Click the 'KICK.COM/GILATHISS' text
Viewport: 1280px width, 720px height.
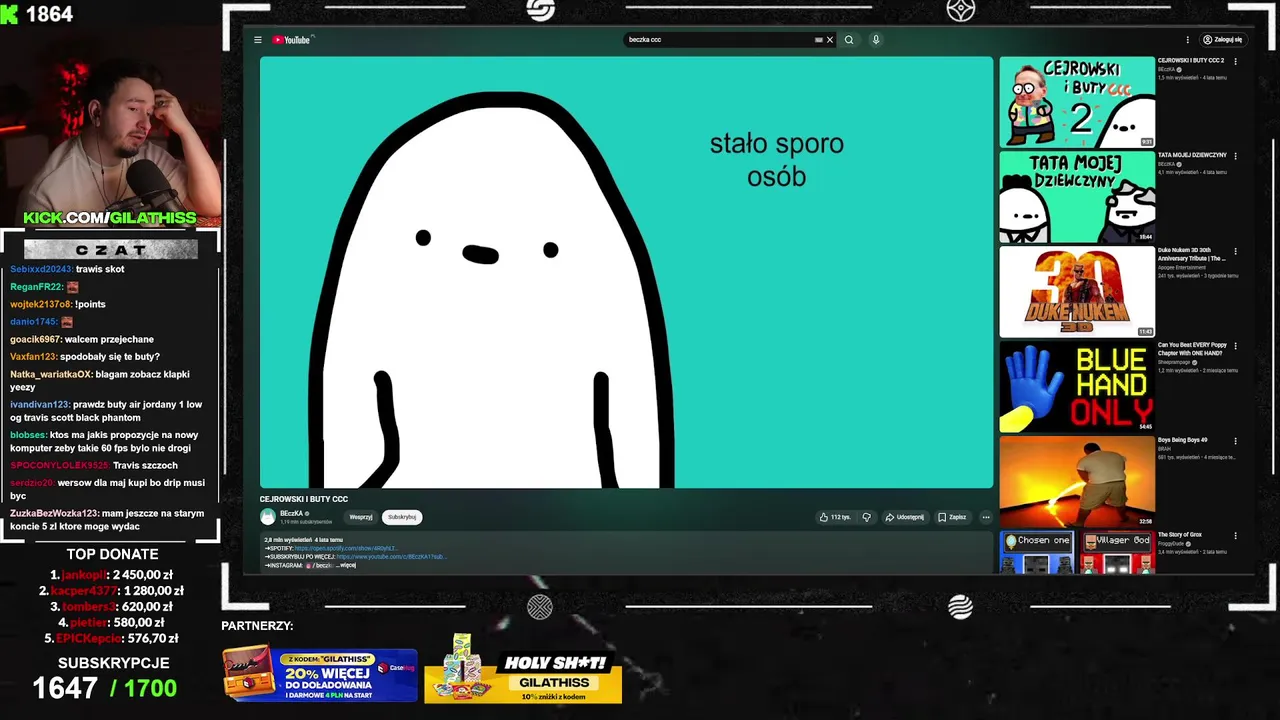click(110, 218)
